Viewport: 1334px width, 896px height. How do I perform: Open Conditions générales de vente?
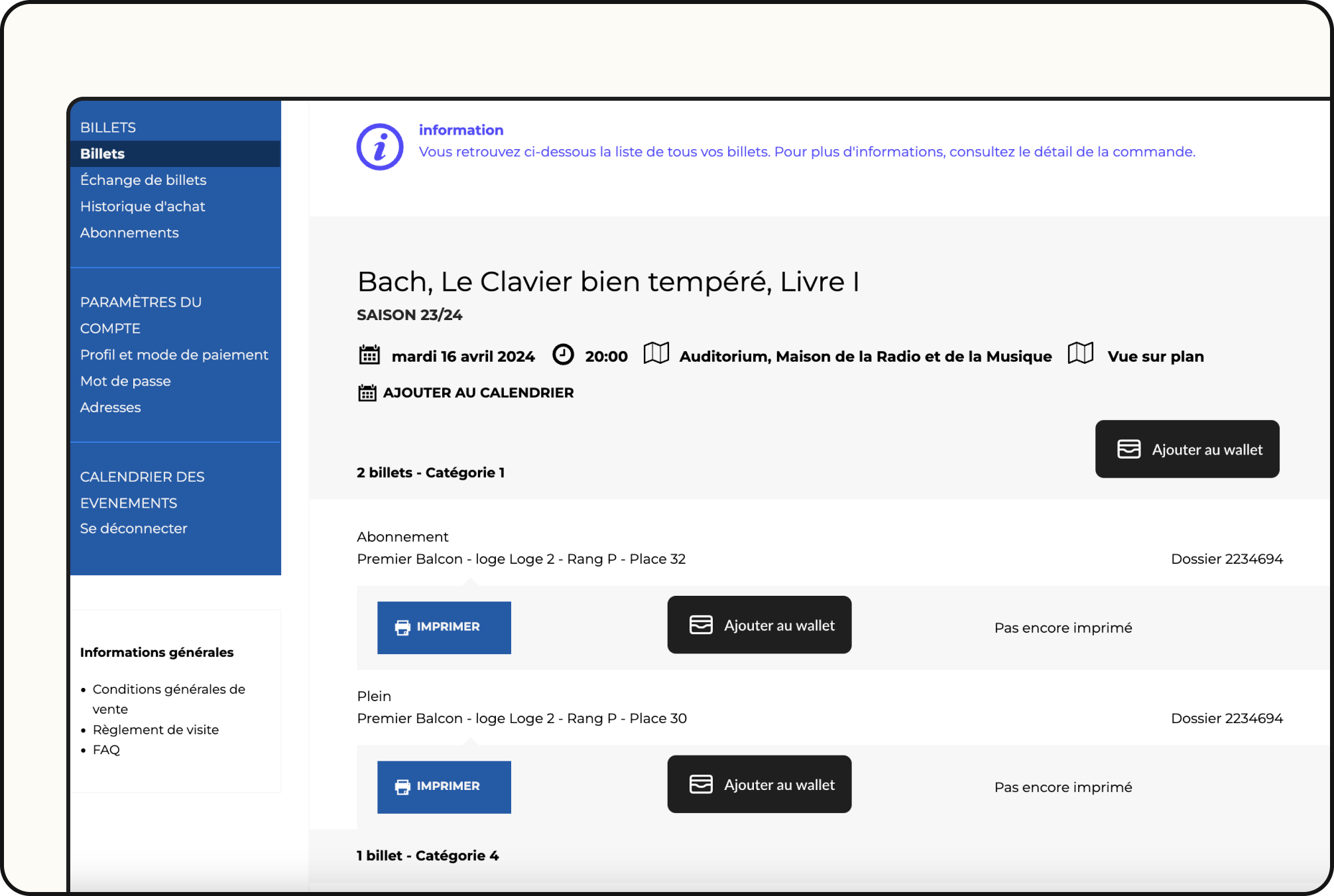pos(169,699)
